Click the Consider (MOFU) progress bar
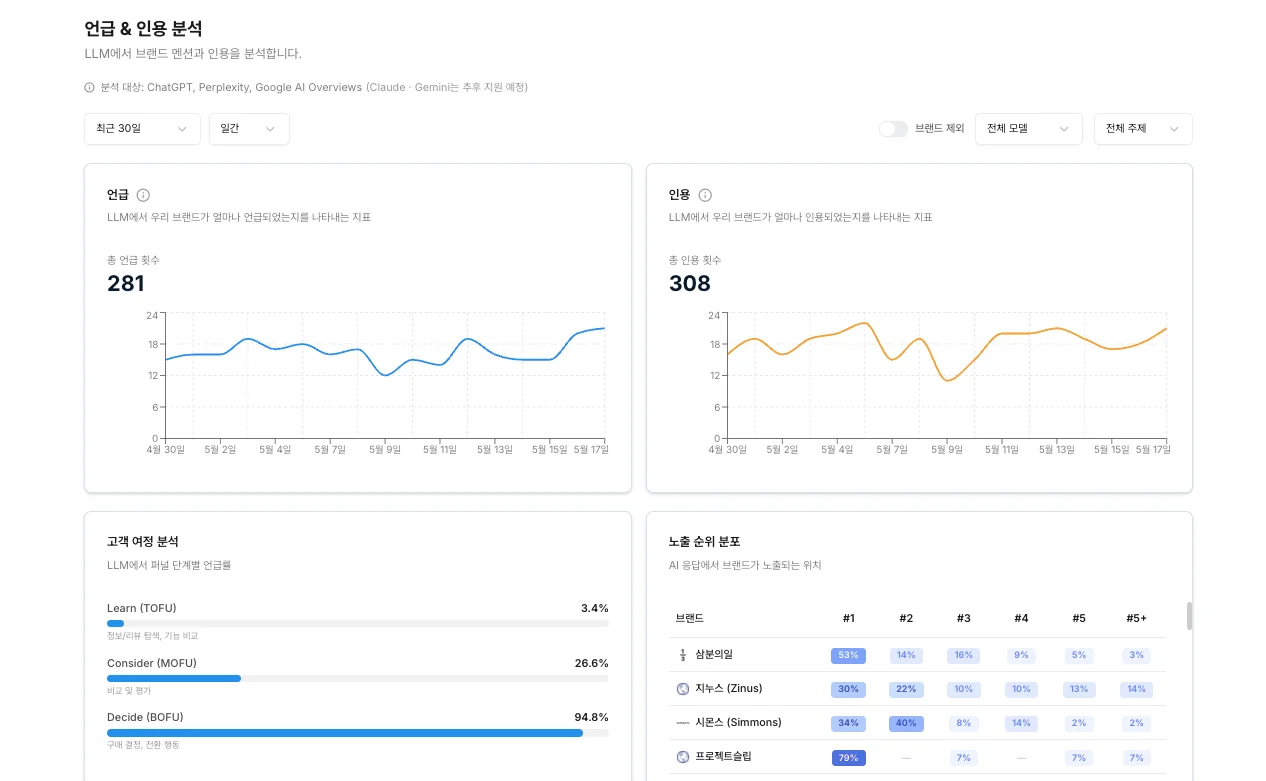The image size is (1266, 781). [x=357, y=678]
